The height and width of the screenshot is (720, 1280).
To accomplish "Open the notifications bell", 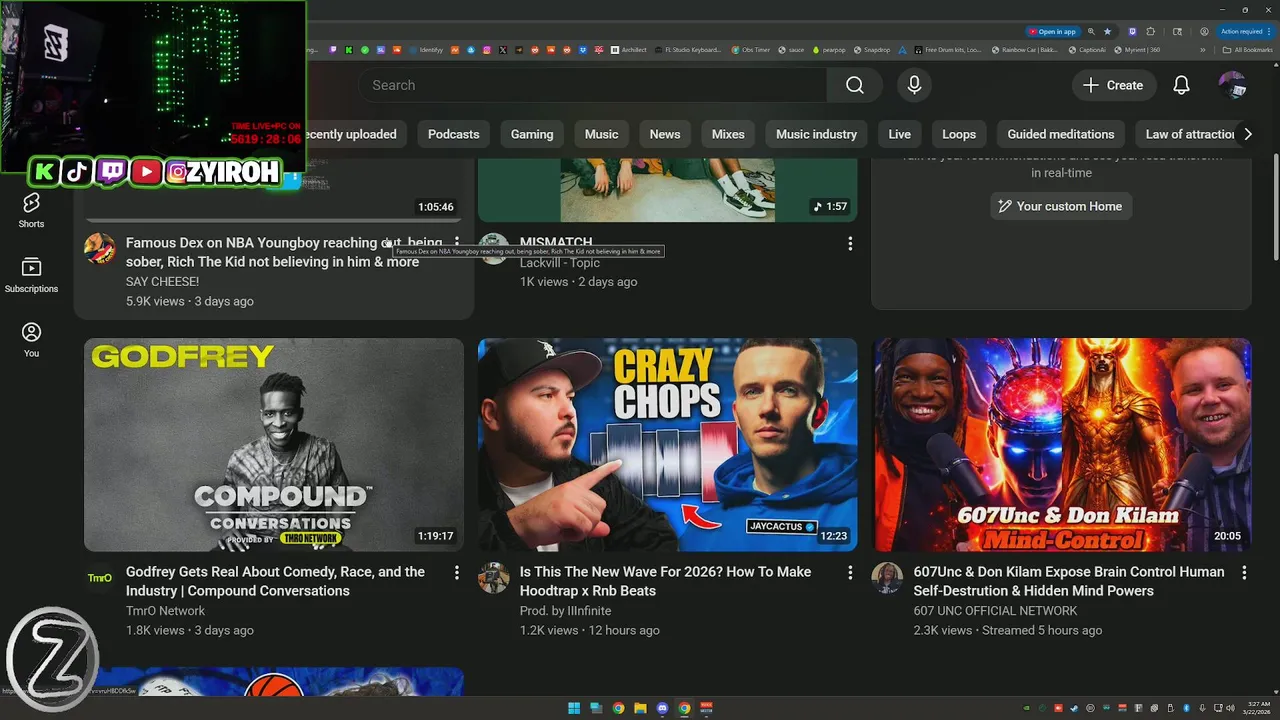I will (1181, 85).
